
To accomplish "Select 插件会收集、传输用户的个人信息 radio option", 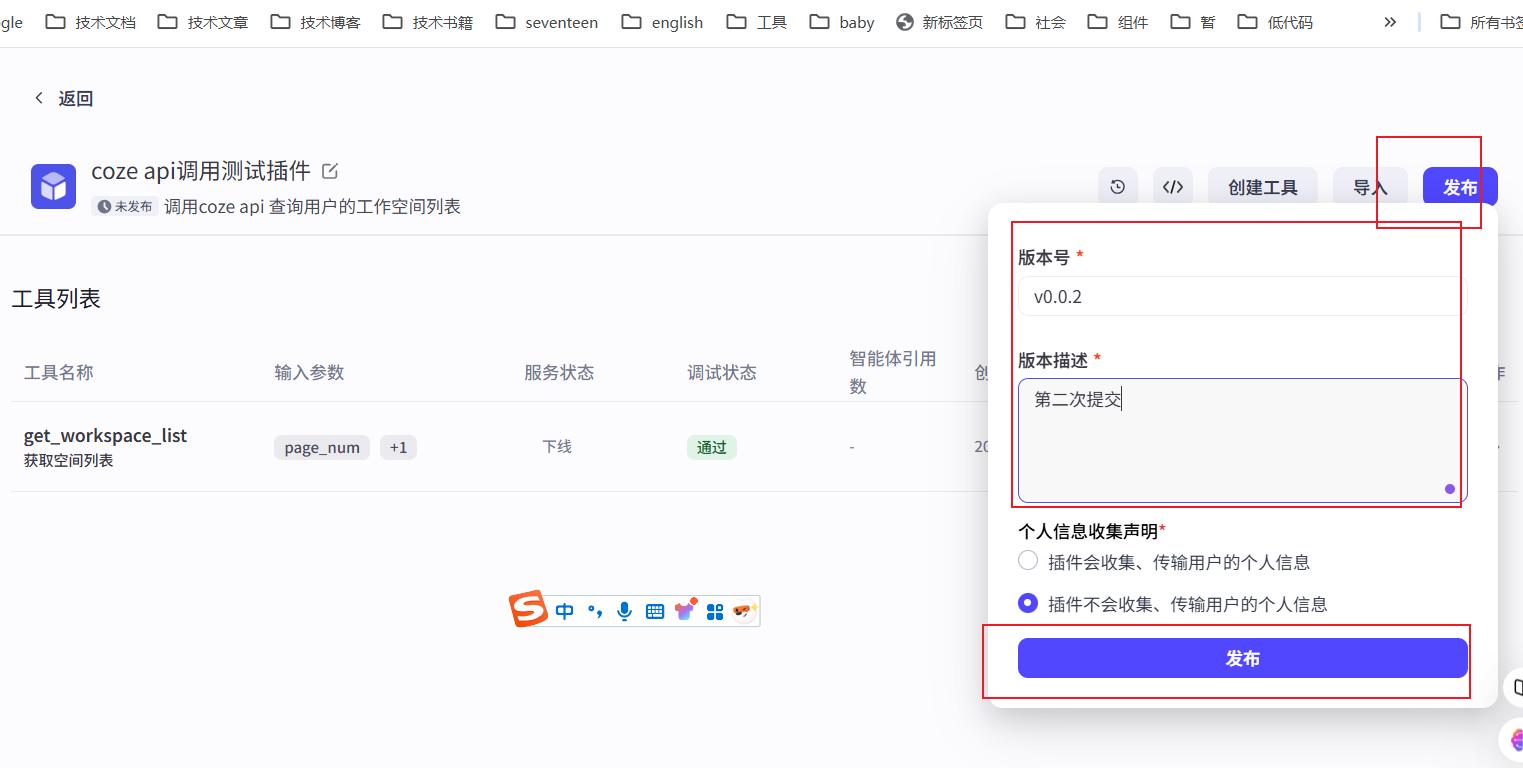I will [1027, 560].
